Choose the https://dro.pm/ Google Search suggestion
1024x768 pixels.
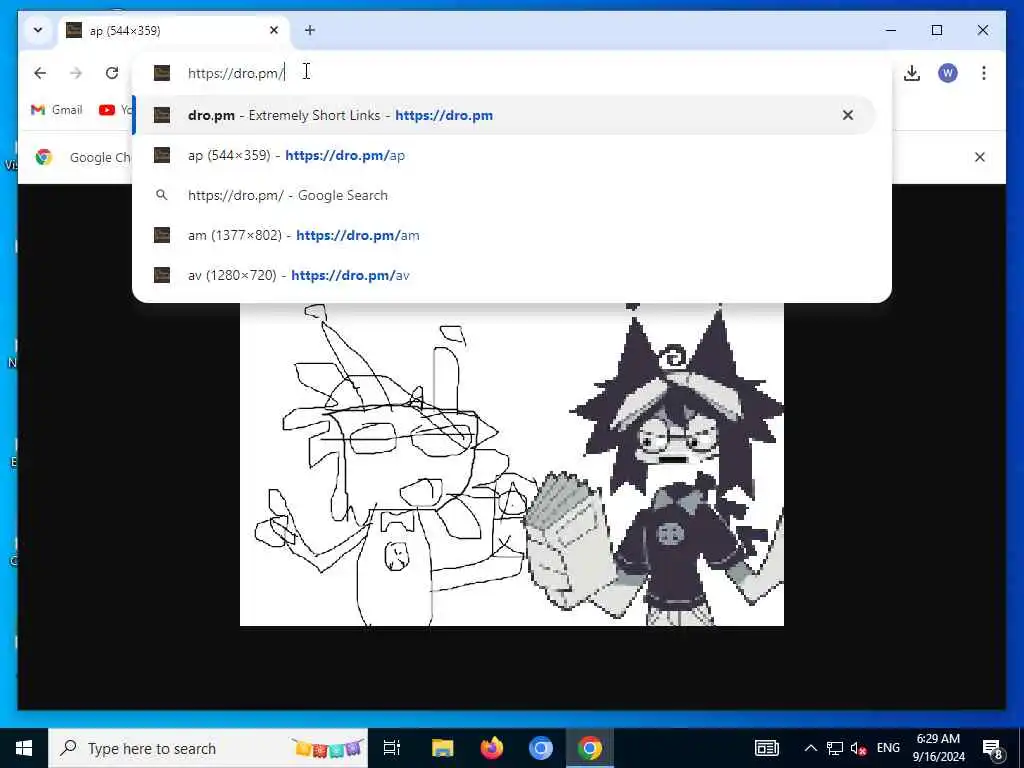pyautogui.click(x=503, y=195)
